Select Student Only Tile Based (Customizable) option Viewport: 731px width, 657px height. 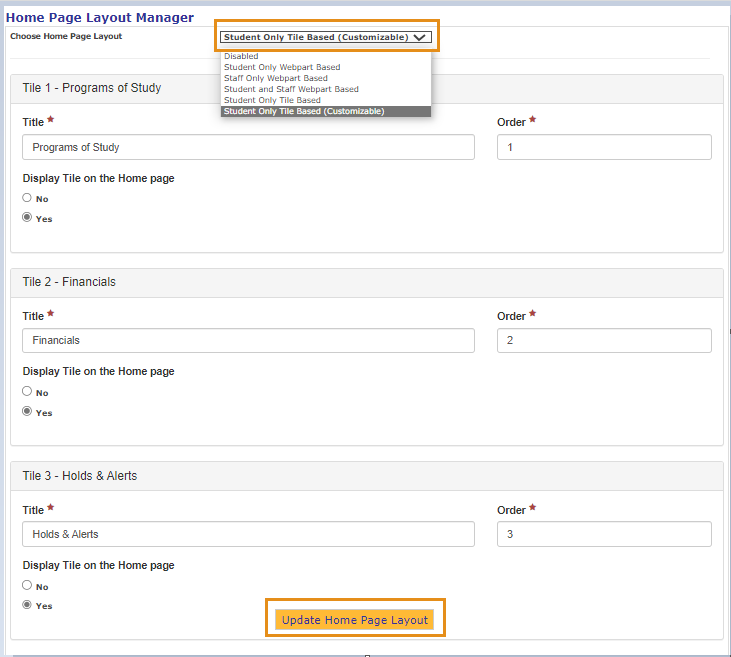[304, 111]
